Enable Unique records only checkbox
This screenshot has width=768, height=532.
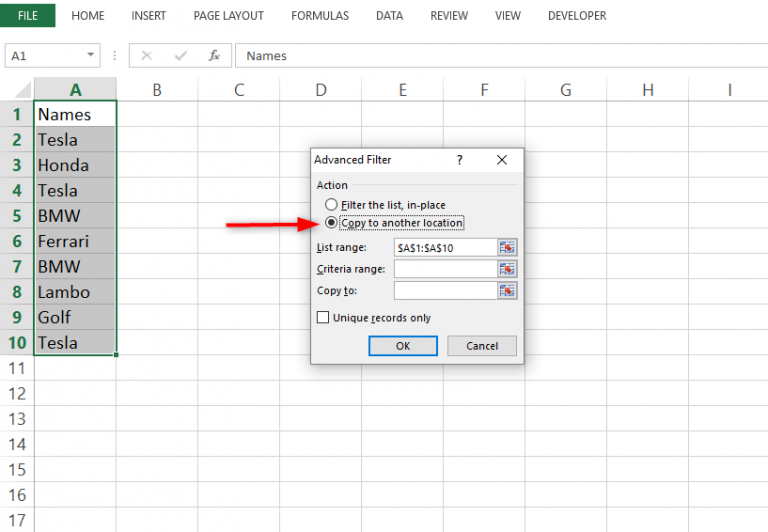[323, 317]
